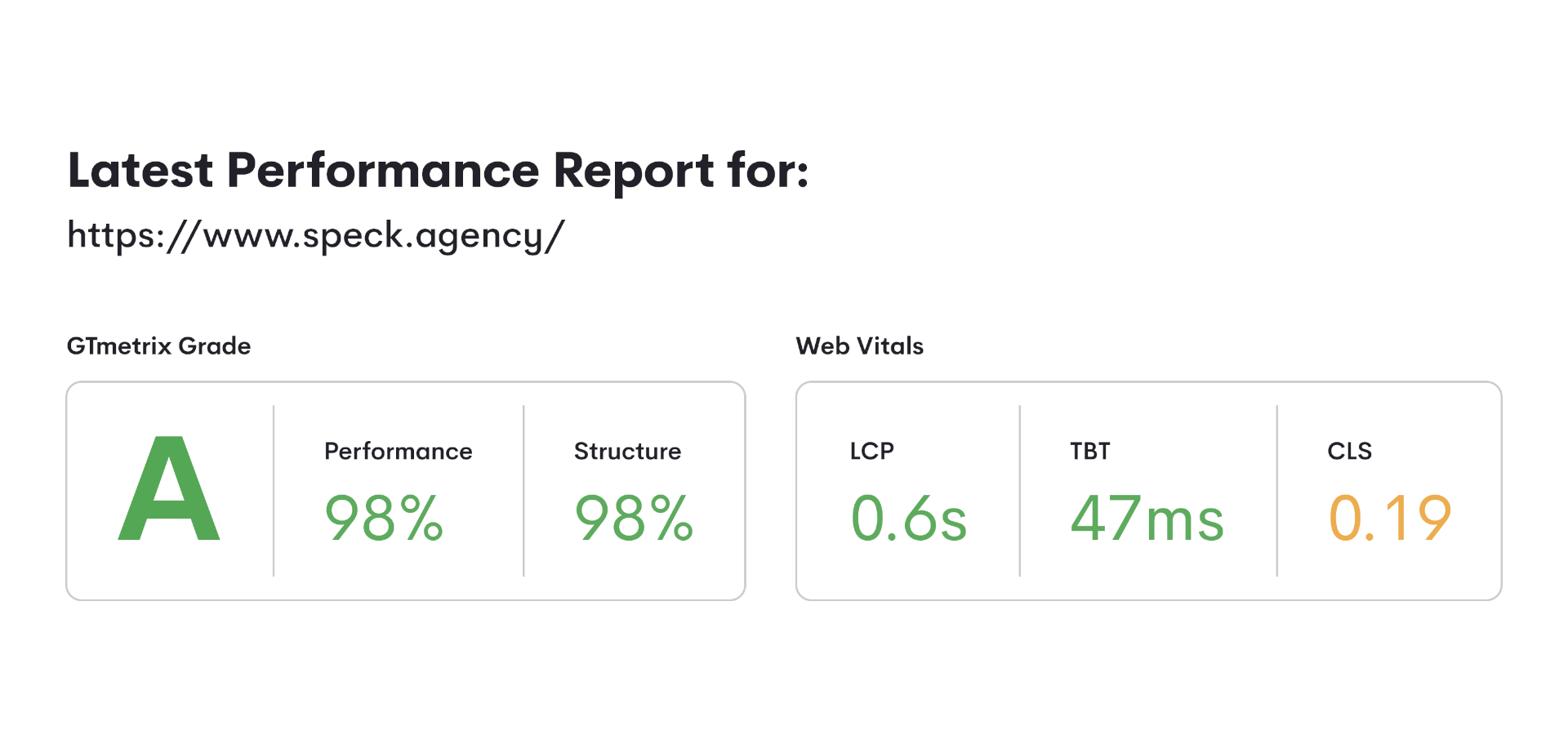Select the TBT 47ms value
Viewport: 1568px width, 735px height.
click(1147, 518)
